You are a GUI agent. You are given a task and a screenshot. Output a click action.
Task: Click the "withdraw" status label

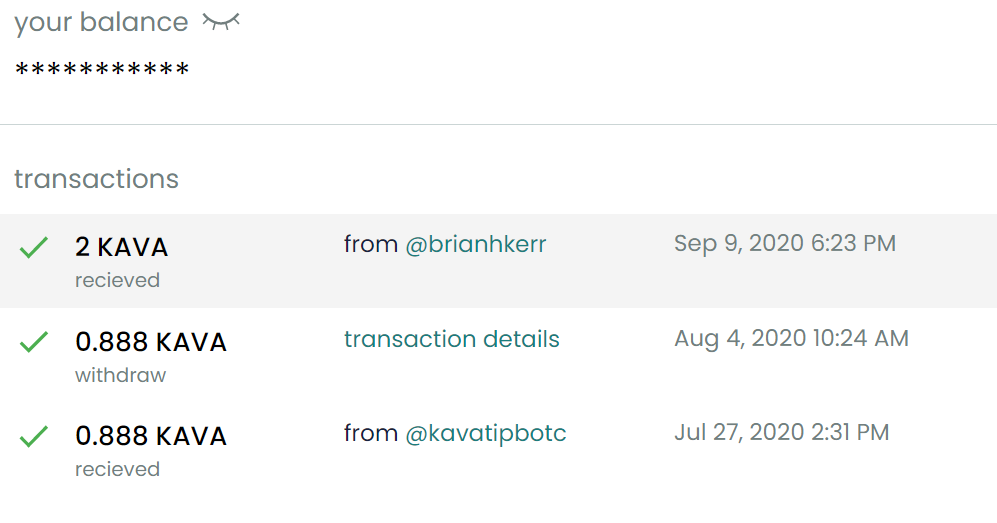coord(120,375)
